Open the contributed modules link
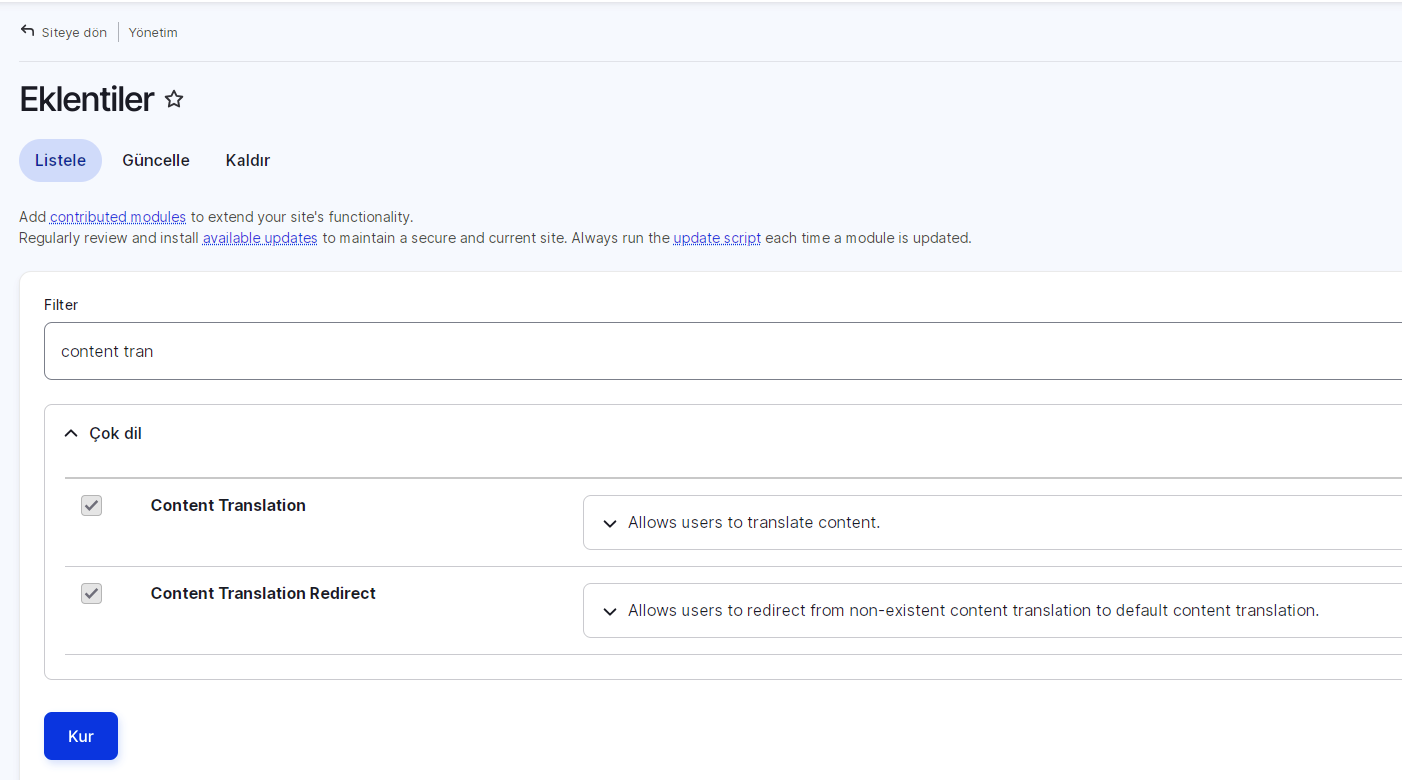Viewport: 1402px width, 780px height. tap(118, 217)
